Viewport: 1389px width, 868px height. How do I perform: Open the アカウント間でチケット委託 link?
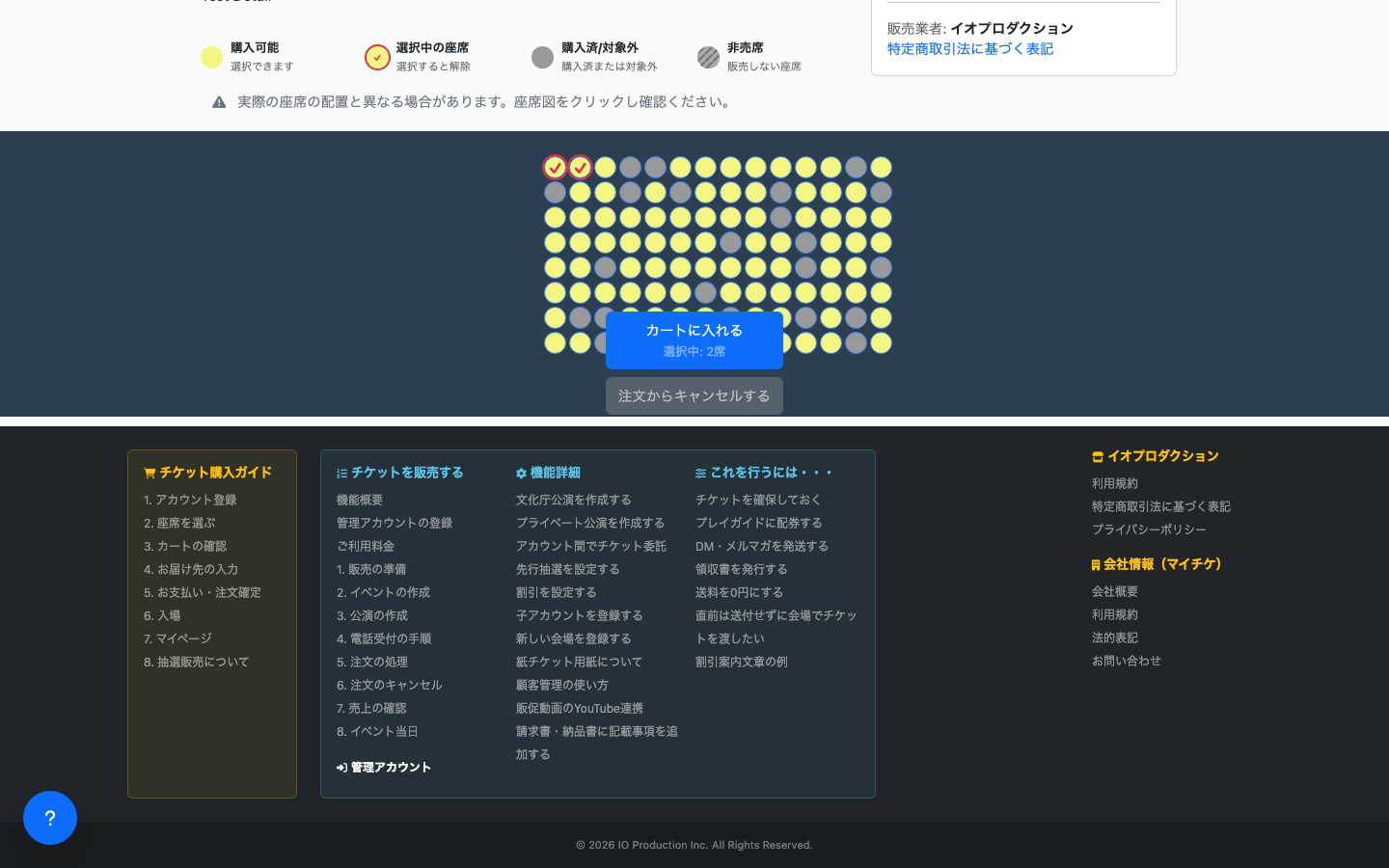point(591,546)
